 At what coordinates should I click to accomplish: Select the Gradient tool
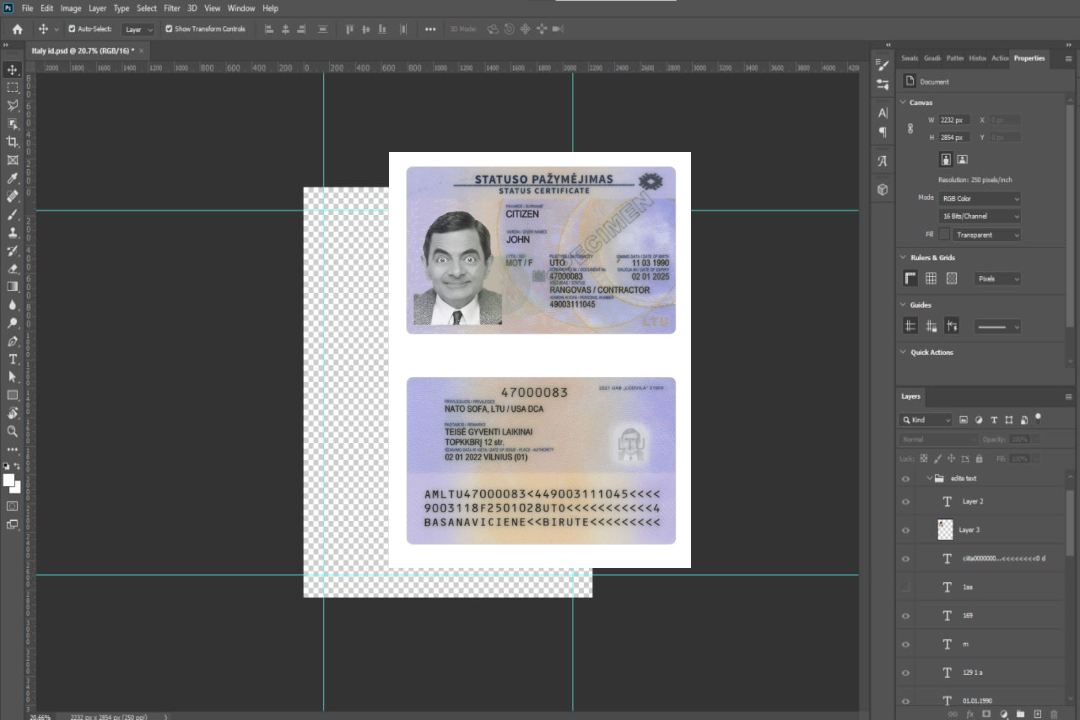pyautogui.click(x=12, y=287)
